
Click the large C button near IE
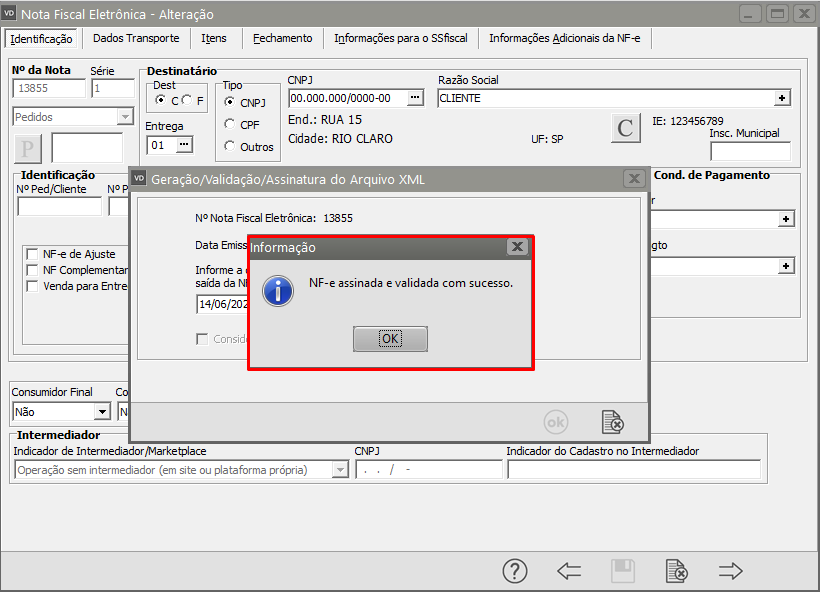(626, 129)
